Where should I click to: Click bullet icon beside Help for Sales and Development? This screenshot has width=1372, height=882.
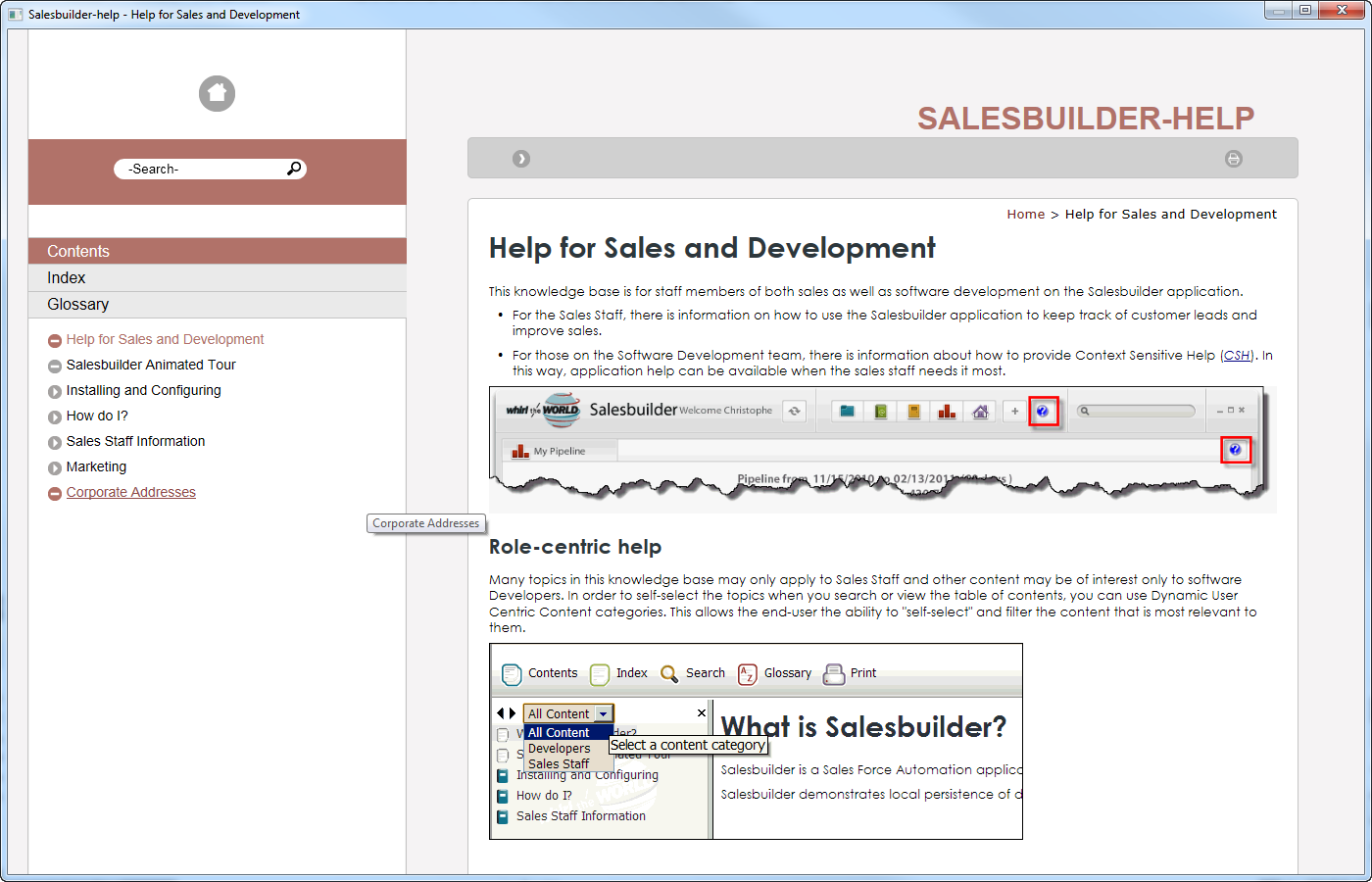coord(55,341)
